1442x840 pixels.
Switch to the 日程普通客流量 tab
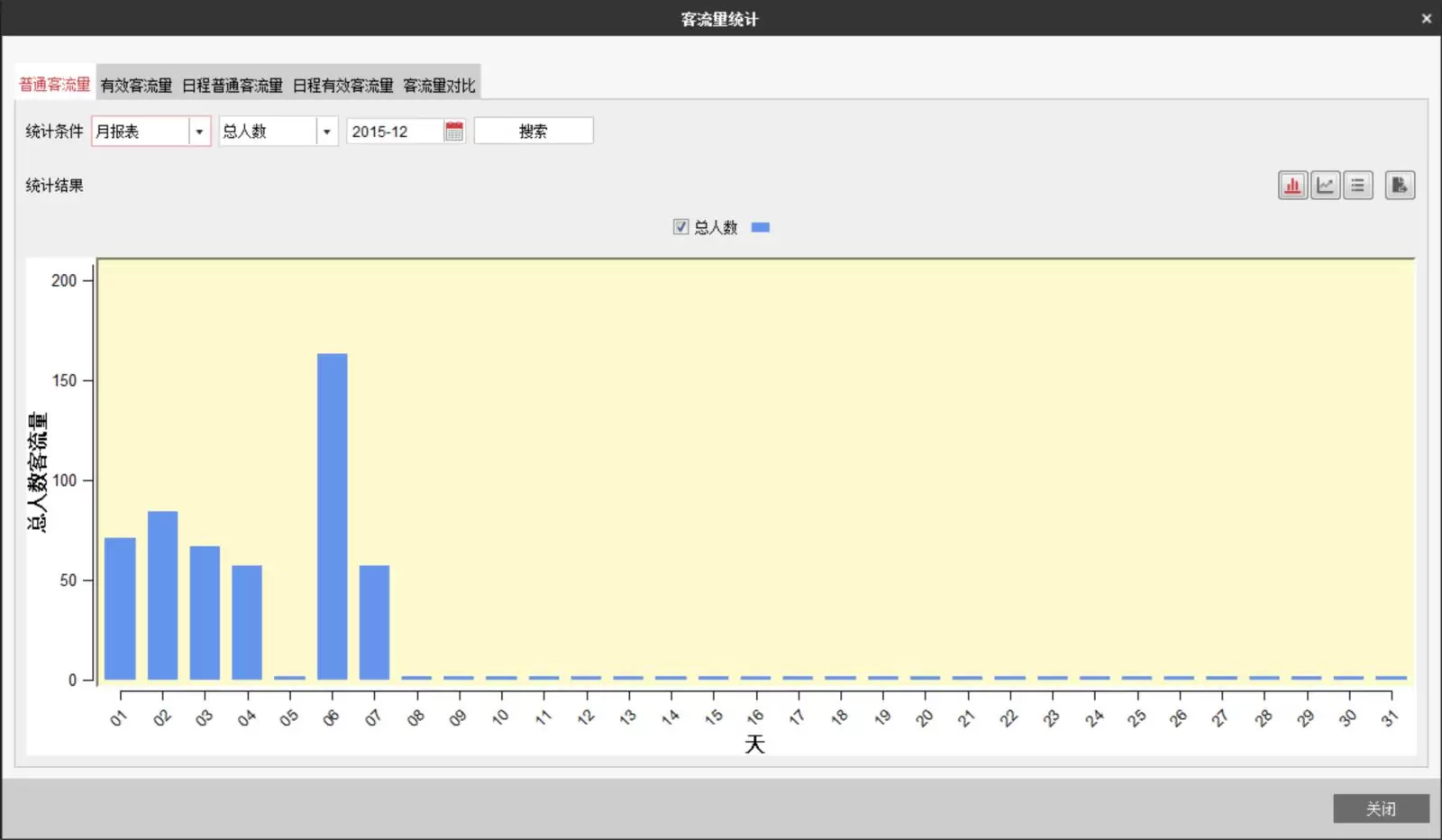(233, 86)
